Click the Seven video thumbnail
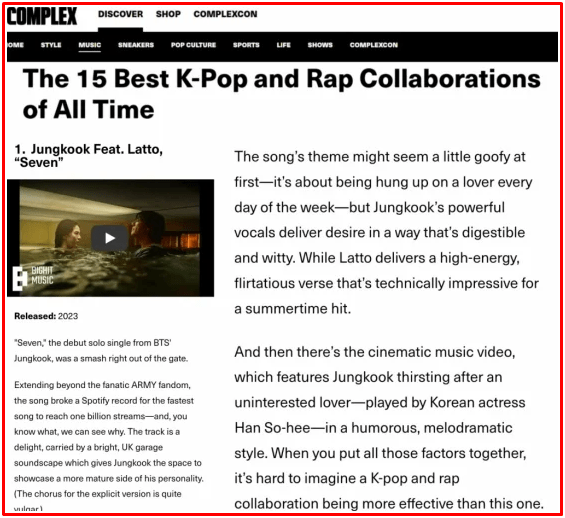 (110, 238)
